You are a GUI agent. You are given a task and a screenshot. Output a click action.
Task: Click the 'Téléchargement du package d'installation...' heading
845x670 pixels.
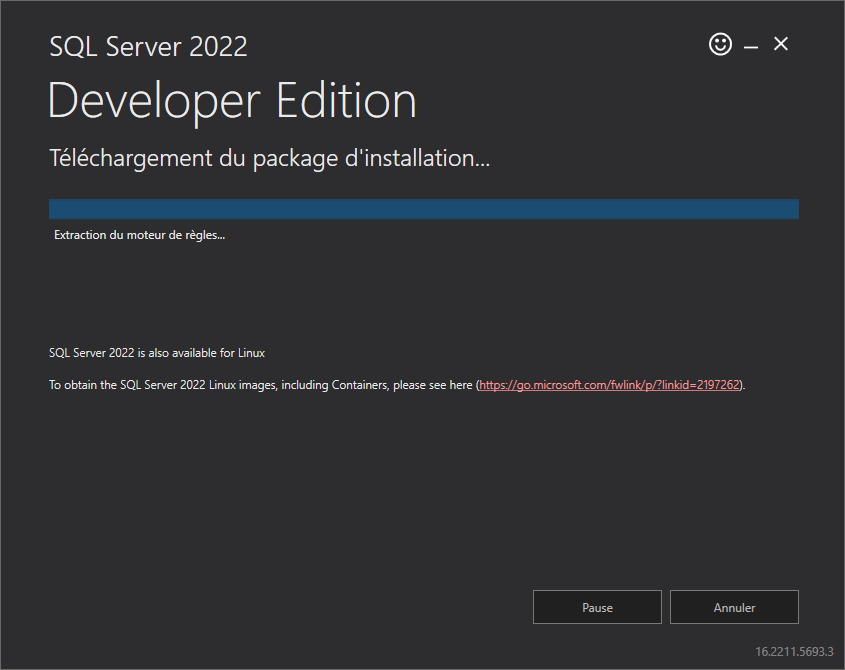(269, 158)
